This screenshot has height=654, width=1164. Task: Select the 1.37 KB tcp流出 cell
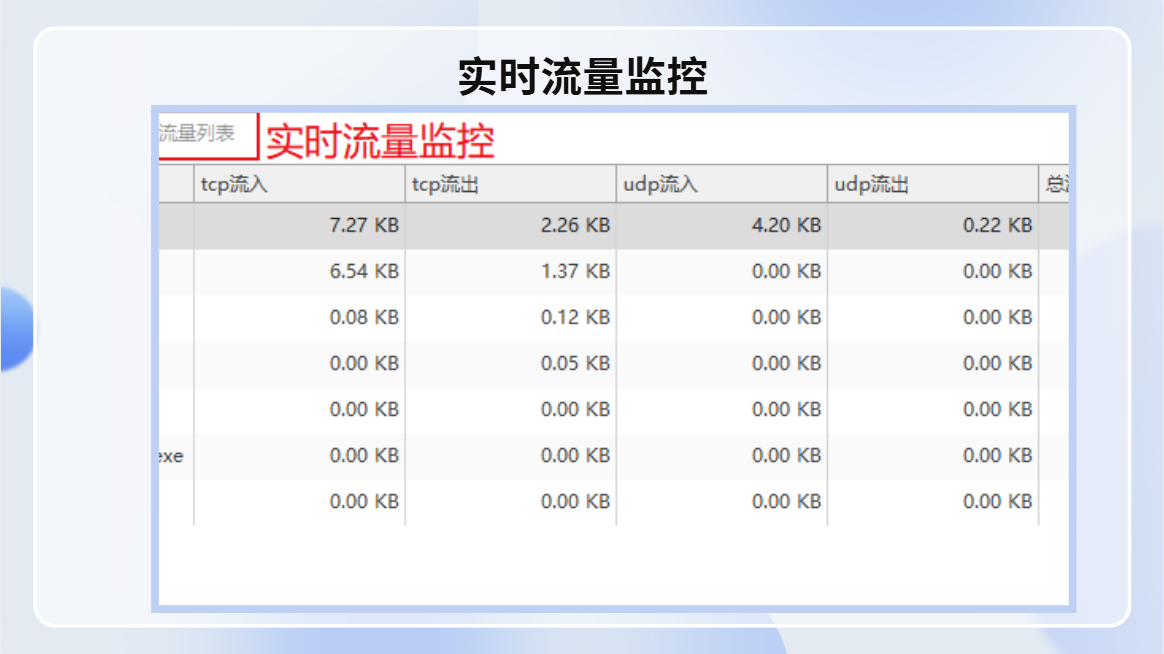tap(511, 272)
